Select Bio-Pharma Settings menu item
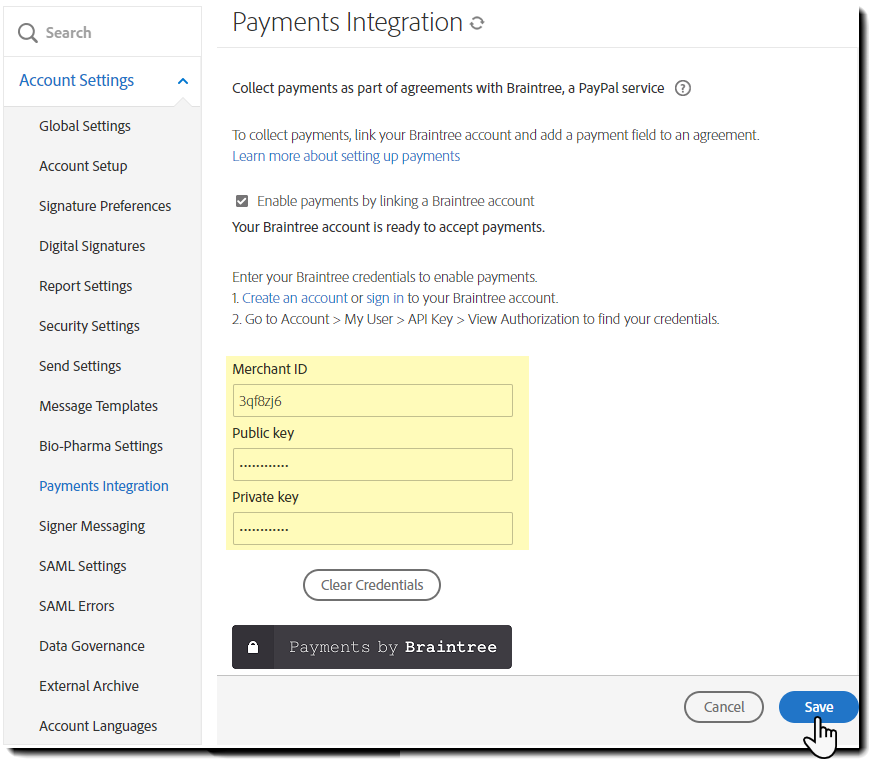The height and width of the screenshot is (783, 869). point(101,446)
